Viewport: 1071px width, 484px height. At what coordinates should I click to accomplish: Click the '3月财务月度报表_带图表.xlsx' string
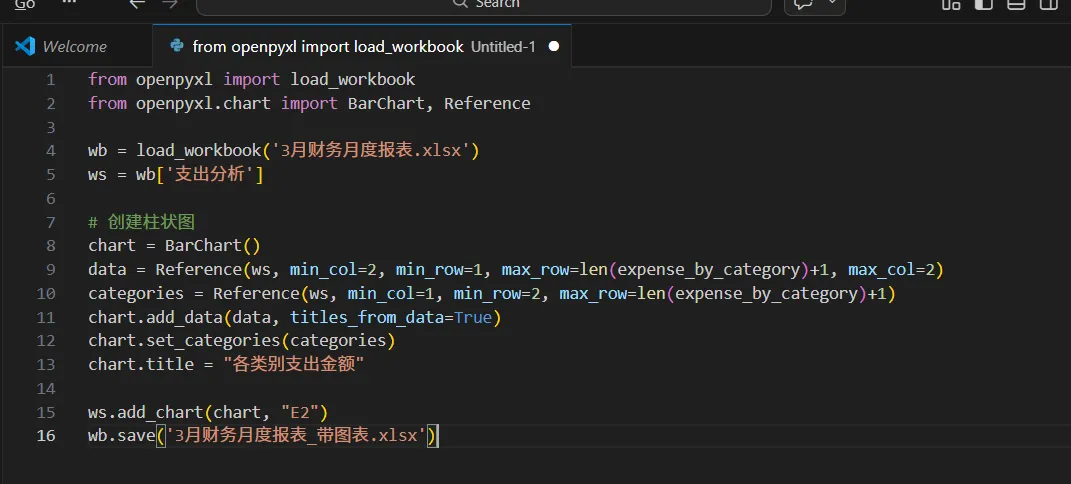click(x=296, y=436)
